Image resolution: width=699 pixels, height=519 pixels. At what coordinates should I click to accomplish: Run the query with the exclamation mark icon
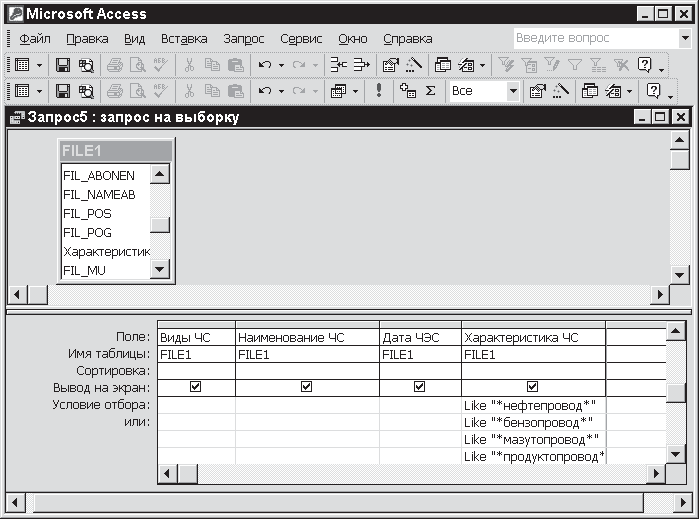click(379, 90)
